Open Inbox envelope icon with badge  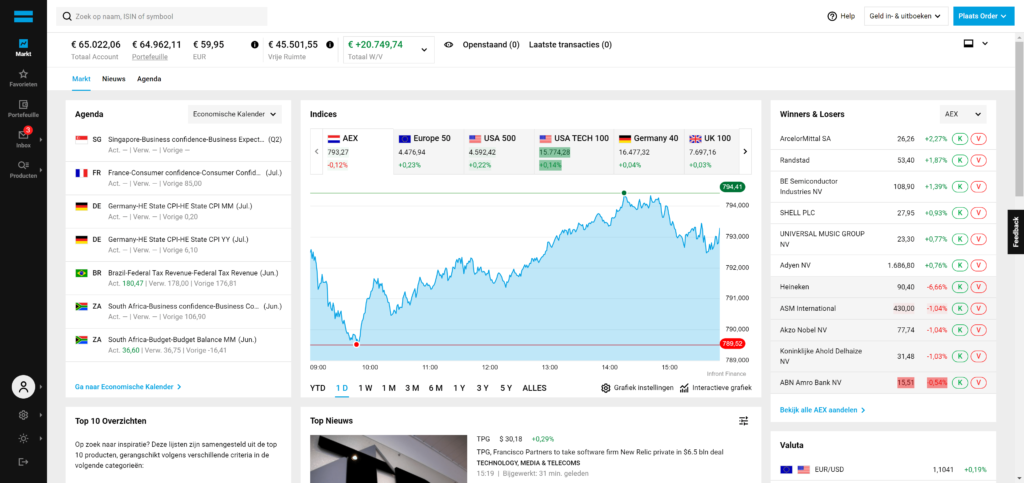coord(24,134)
